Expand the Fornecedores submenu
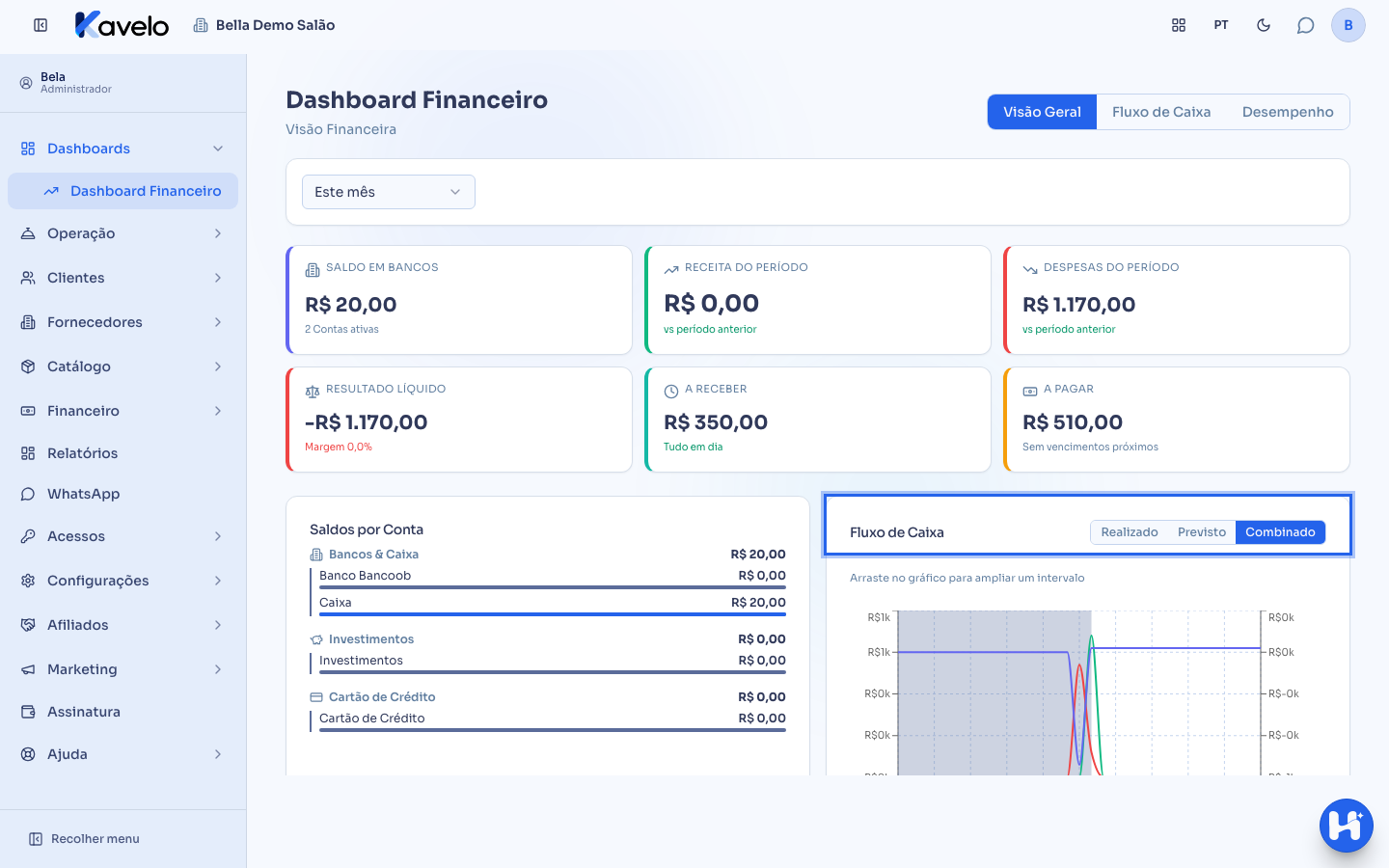Image resolution: width=1389 pixels, height=868 pixels. [218, 322]
